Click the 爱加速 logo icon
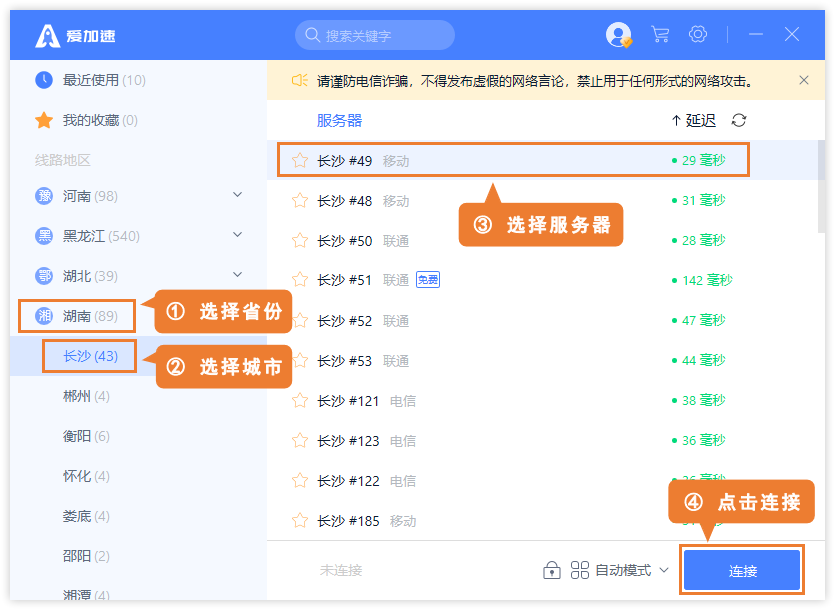 click(48, 36)
